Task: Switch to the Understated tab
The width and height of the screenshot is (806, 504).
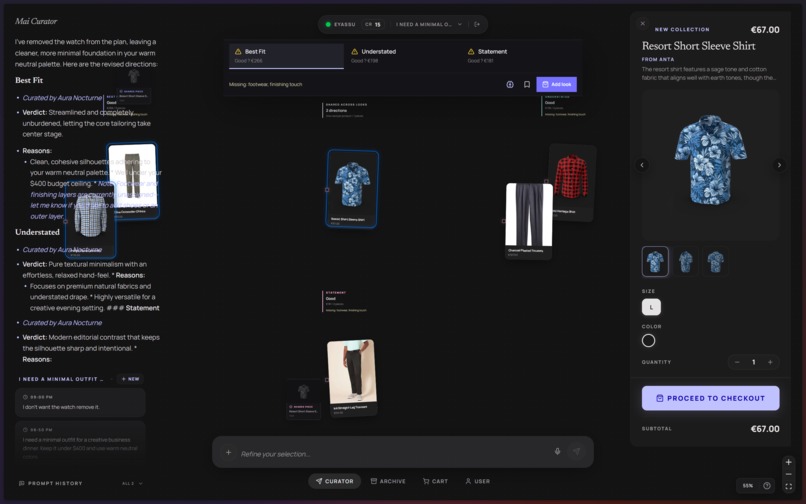Action: click(x=402, y=56)
